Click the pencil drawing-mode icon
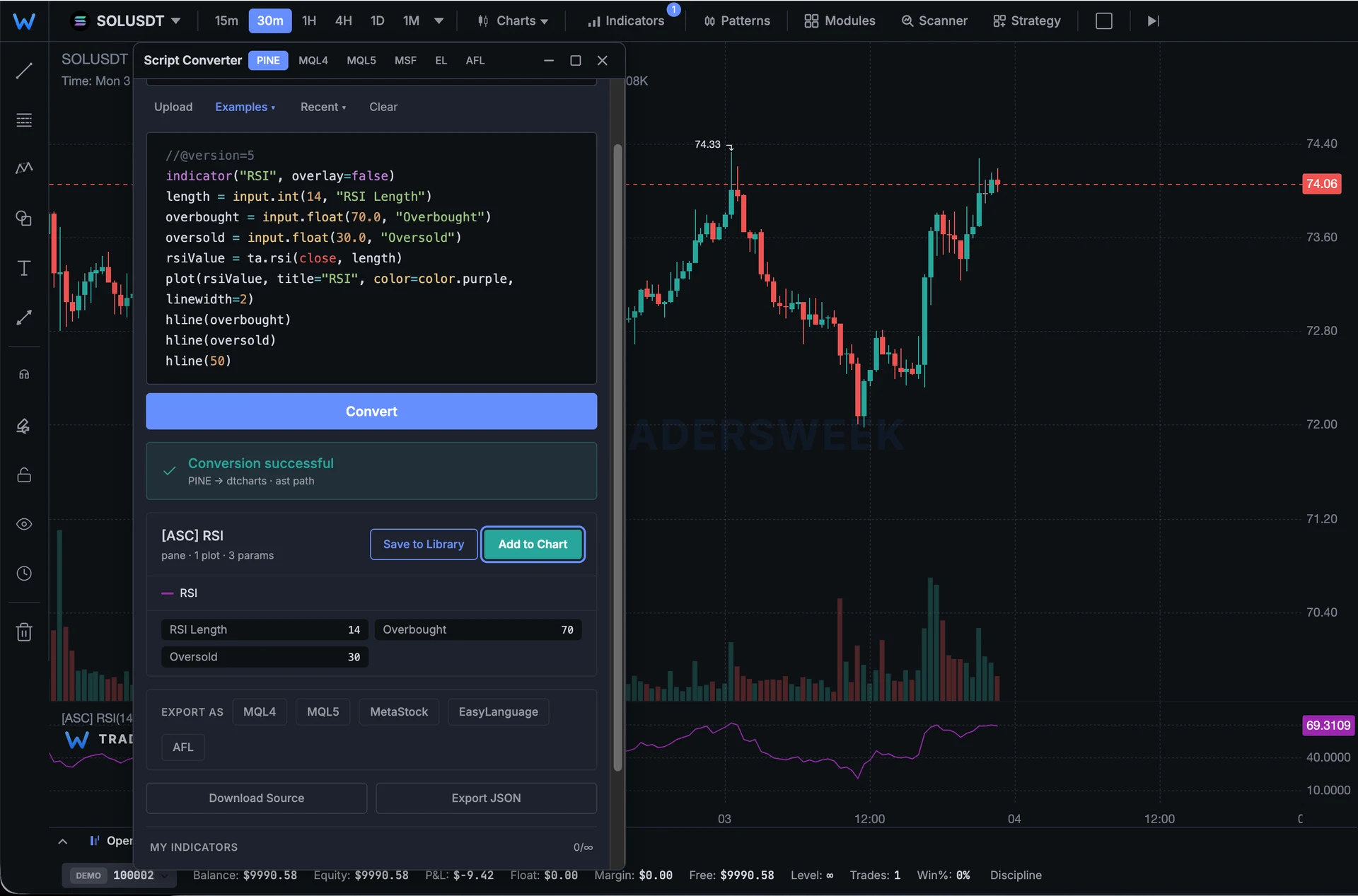The width and height of the screenshot is (1358, 896). coord(24,426)
